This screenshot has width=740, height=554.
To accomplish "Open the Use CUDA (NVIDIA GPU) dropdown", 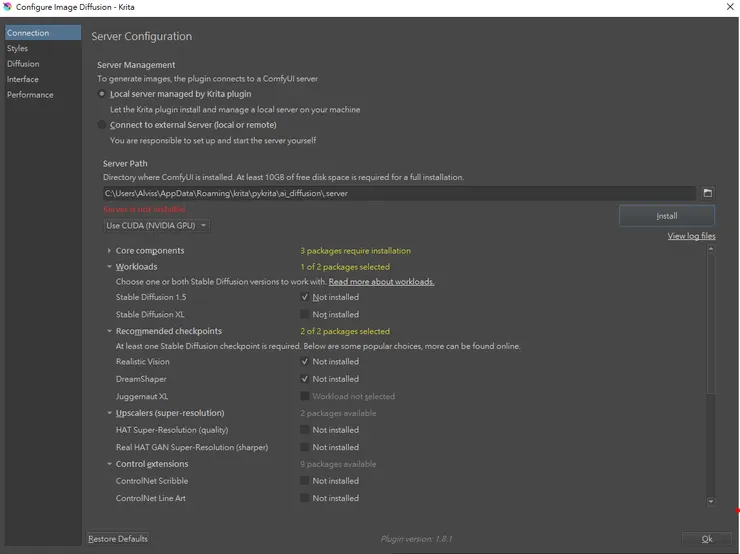I will [157, 226].
